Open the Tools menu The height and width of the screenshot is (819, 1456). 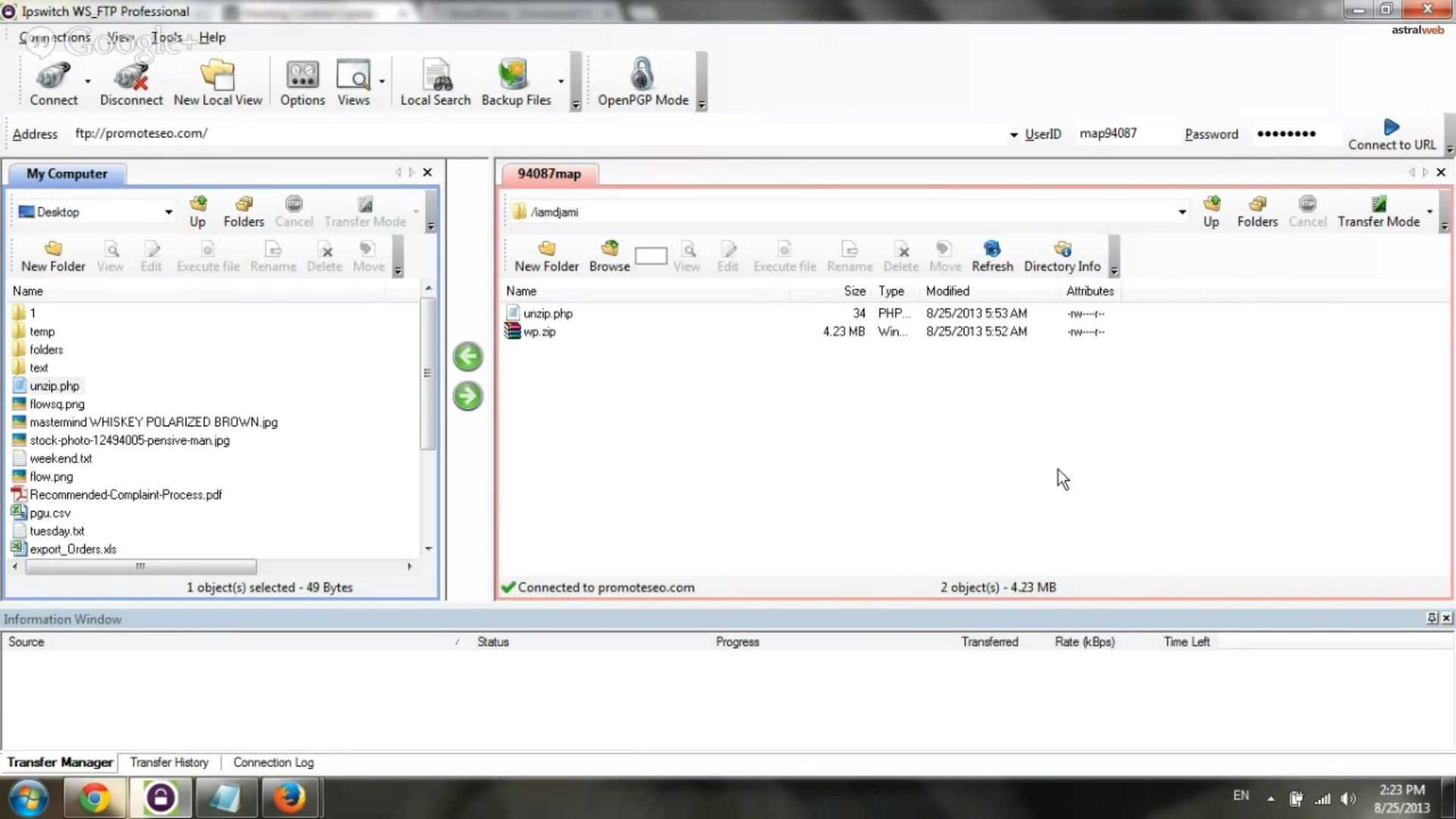(x=167, y=37)
